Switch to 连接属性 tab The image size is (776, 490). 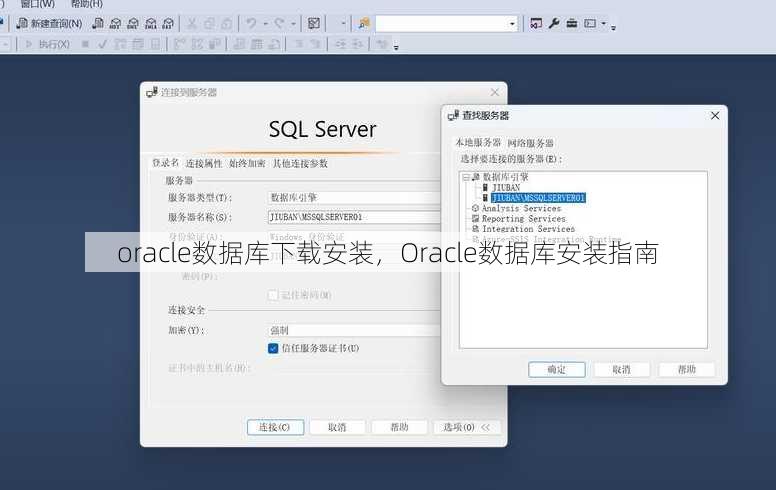pyautogui.click(x=203, y=163)
